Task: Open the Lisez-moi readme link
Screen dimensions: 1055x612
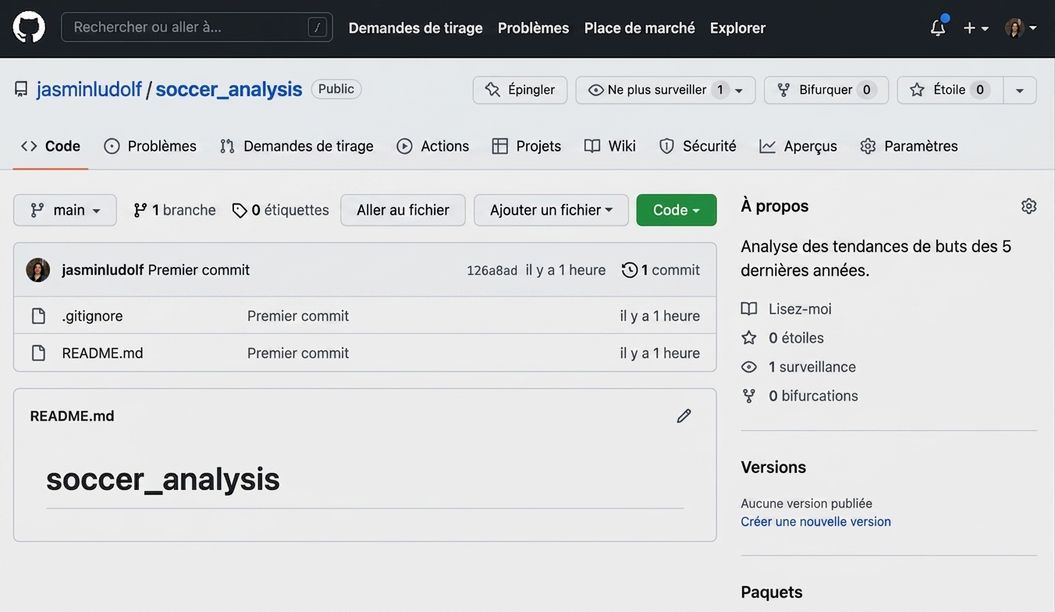Action: pos(800,309)
